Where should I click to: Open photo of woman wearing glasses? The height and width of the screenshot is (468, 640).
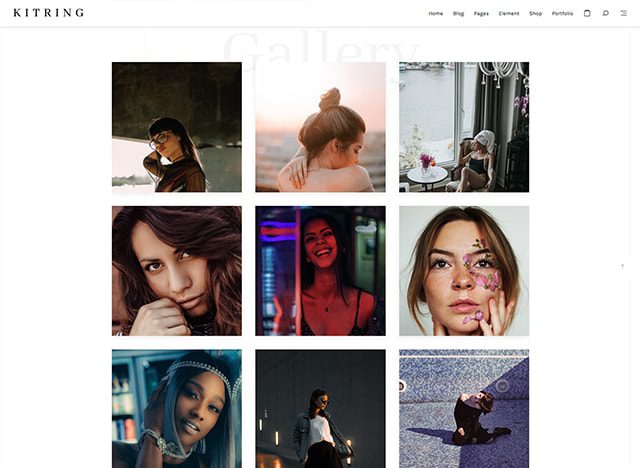[177, 127]
